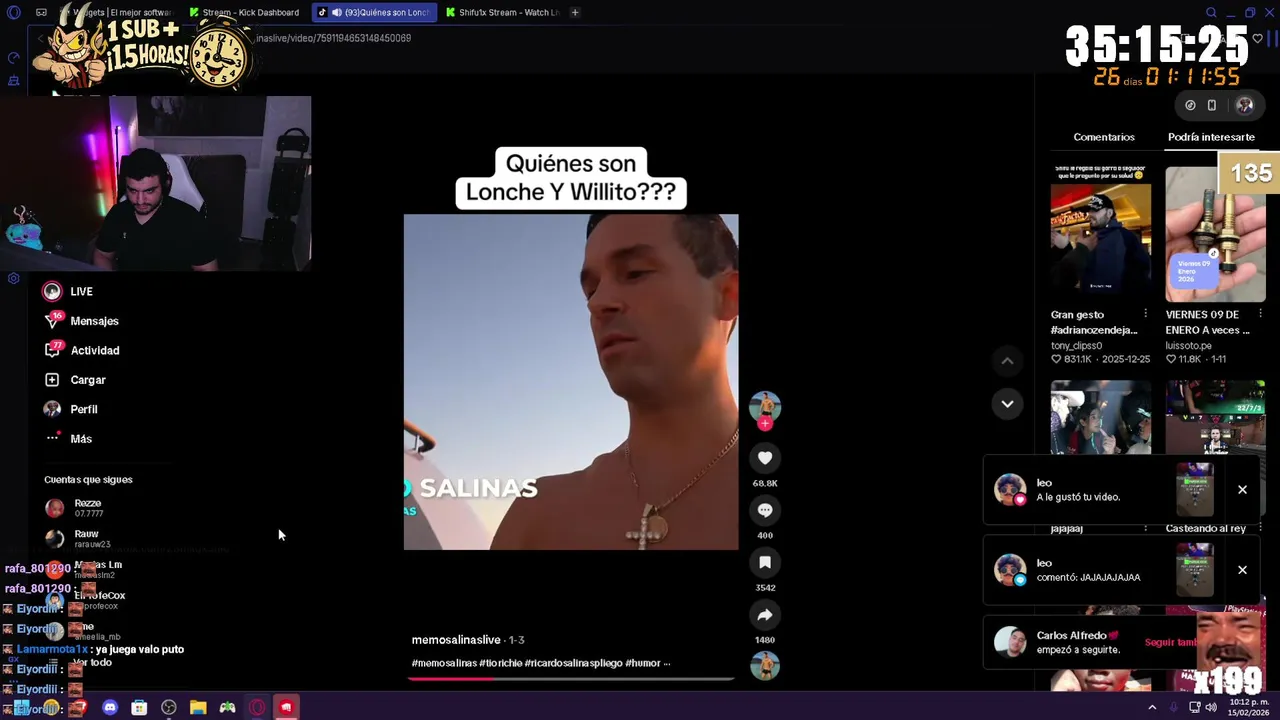Viewport: 1280px width, 720px height.
Task: Bookmark the video via the save icon
Action: 765,562
